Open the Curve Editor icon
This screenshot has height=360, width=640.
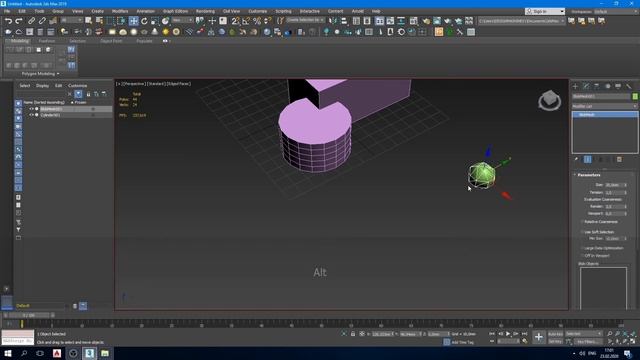point(390,21)
